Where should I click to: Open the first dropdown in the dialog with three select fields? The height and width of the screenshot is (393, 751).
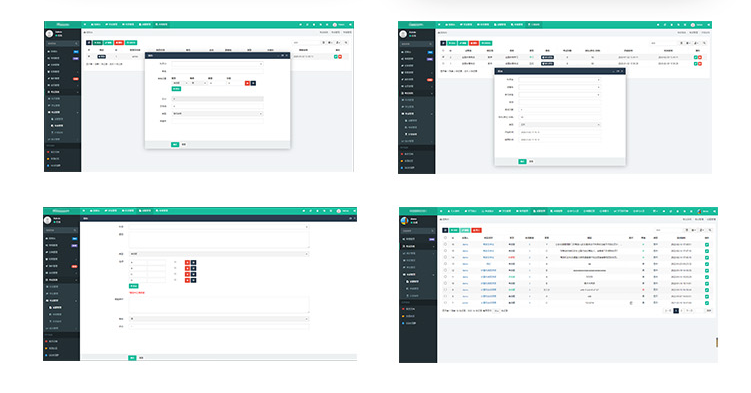(559, 80)
